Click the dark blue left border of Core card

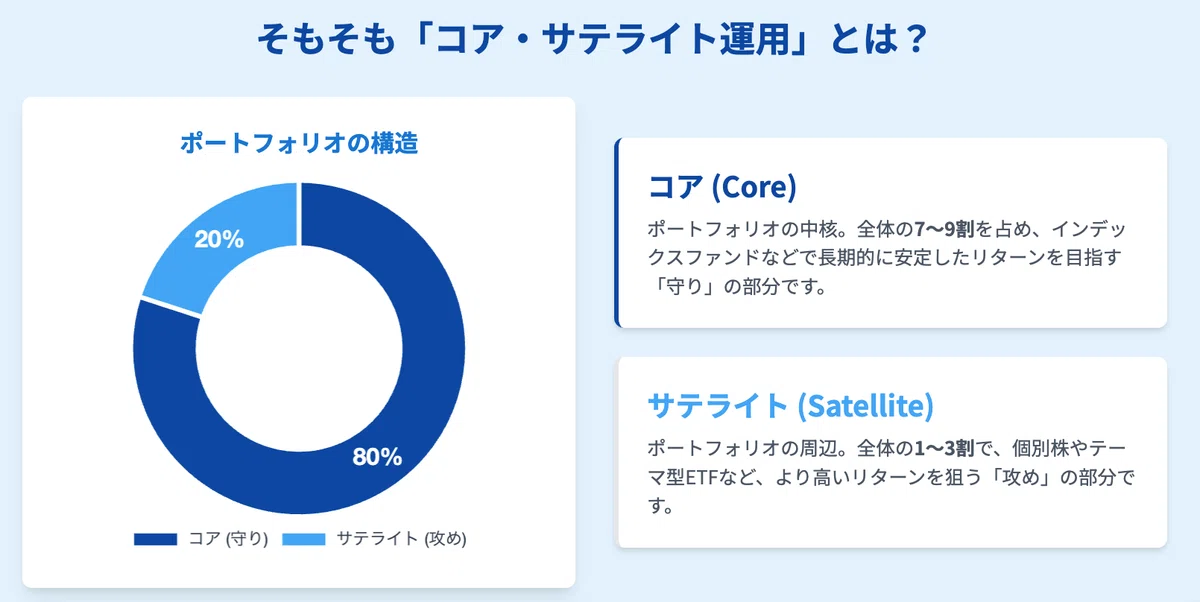(616, 233)
